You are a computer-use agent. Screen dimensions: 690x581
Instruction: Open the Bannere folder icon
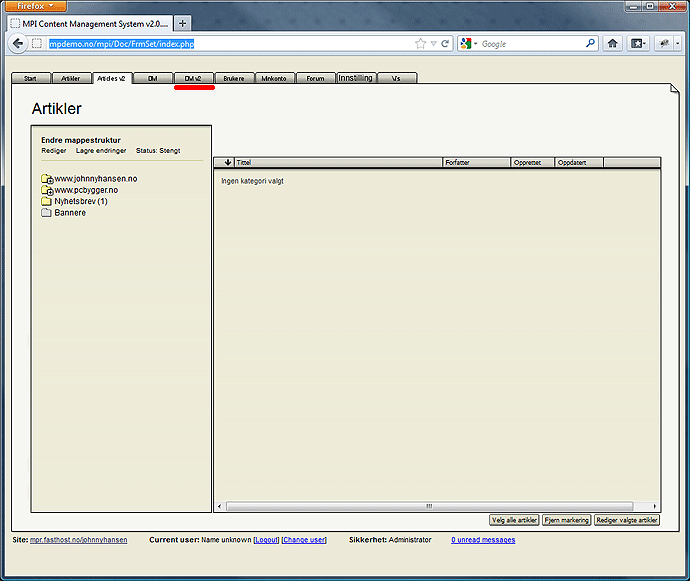click(46, 213)
